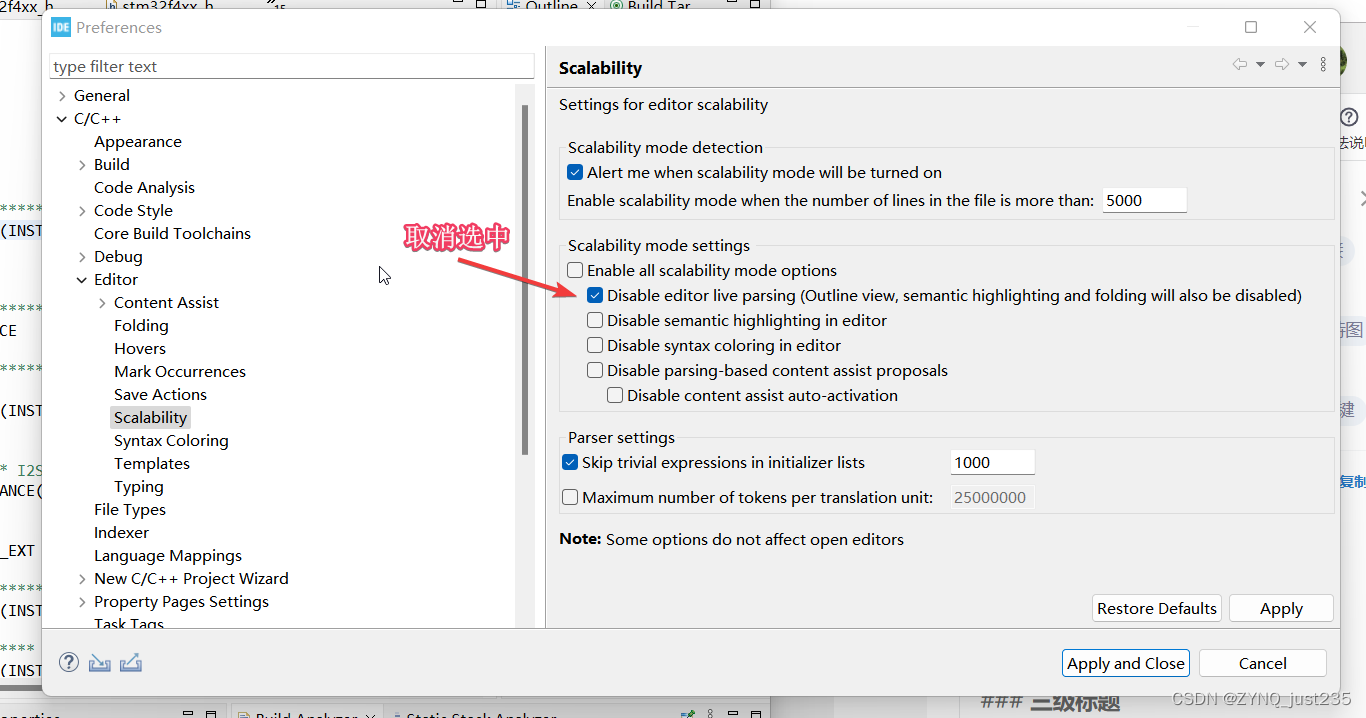Enable all scalability mode options
The width and height of the screenshot is (1366, 718).
coord(575,270)
